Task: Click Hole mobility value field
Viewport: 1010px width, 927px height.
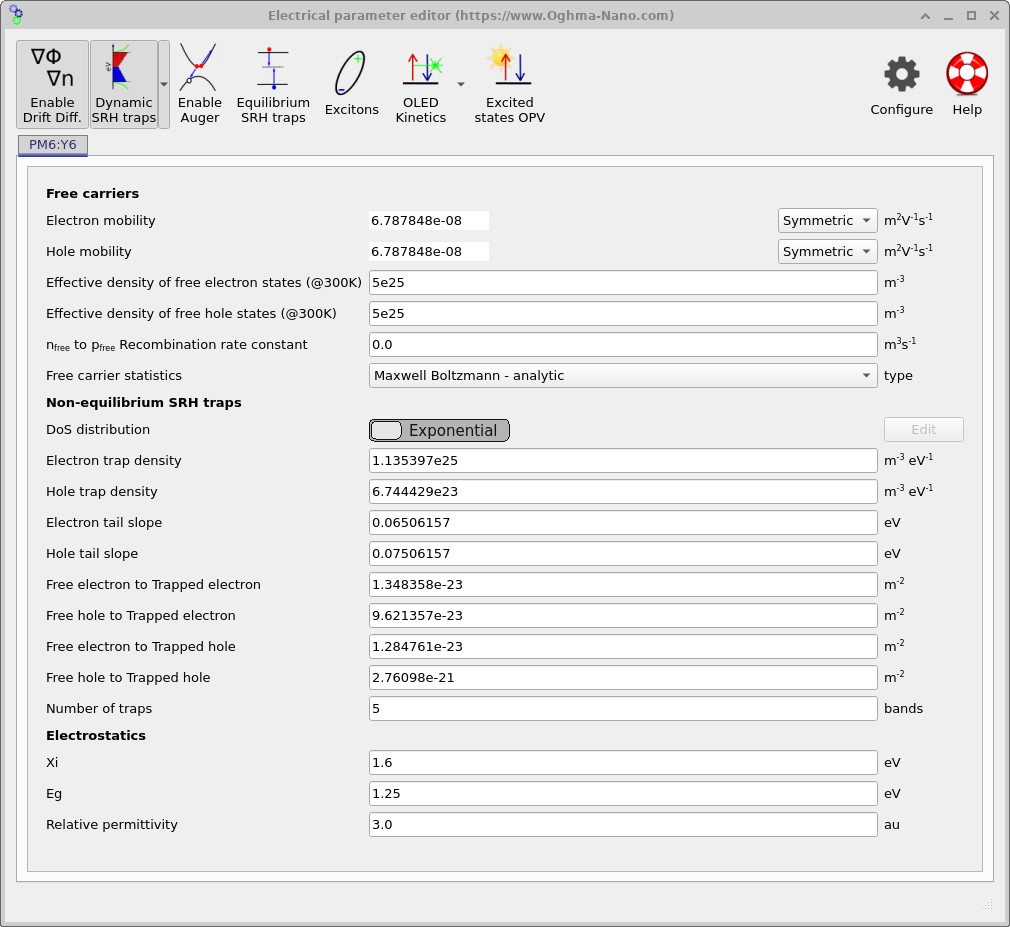Action: (x=429, y=251)
